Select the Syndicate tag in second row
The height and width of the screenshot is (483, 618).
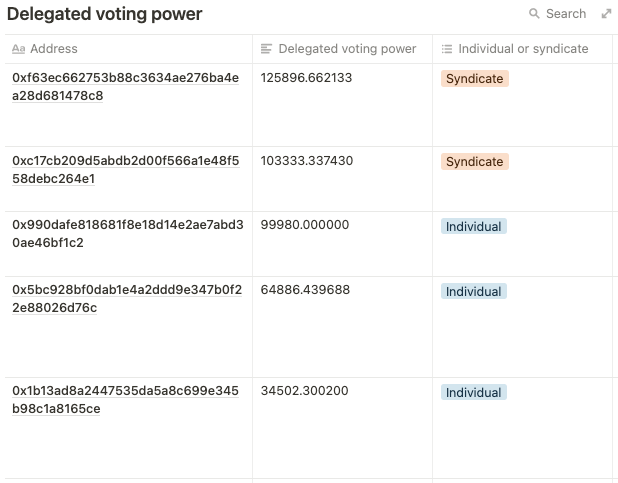point(474,162)
